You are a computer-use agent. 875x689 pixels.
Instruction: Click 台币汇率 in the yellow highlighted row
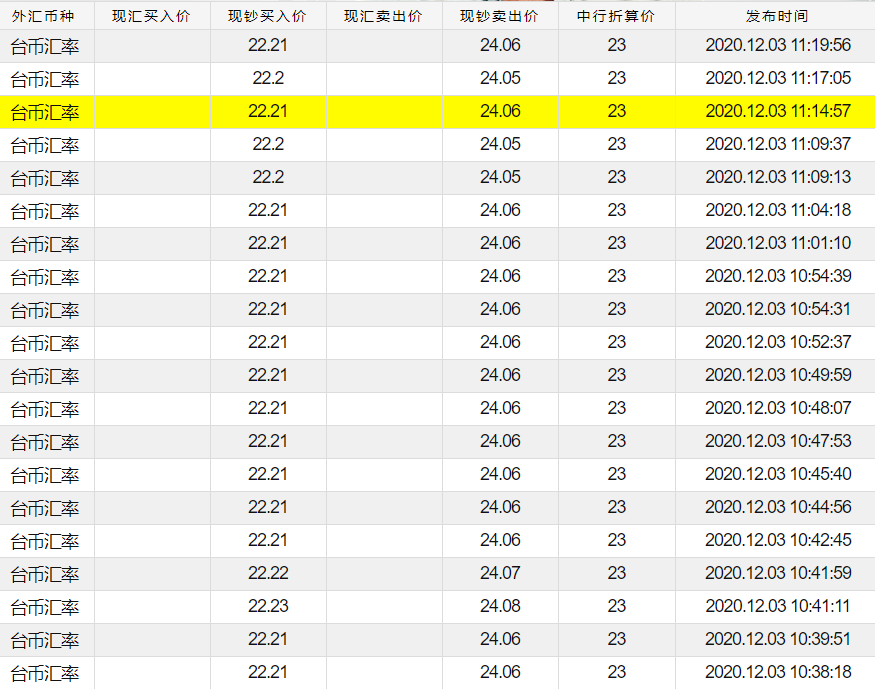click(45, 112)
